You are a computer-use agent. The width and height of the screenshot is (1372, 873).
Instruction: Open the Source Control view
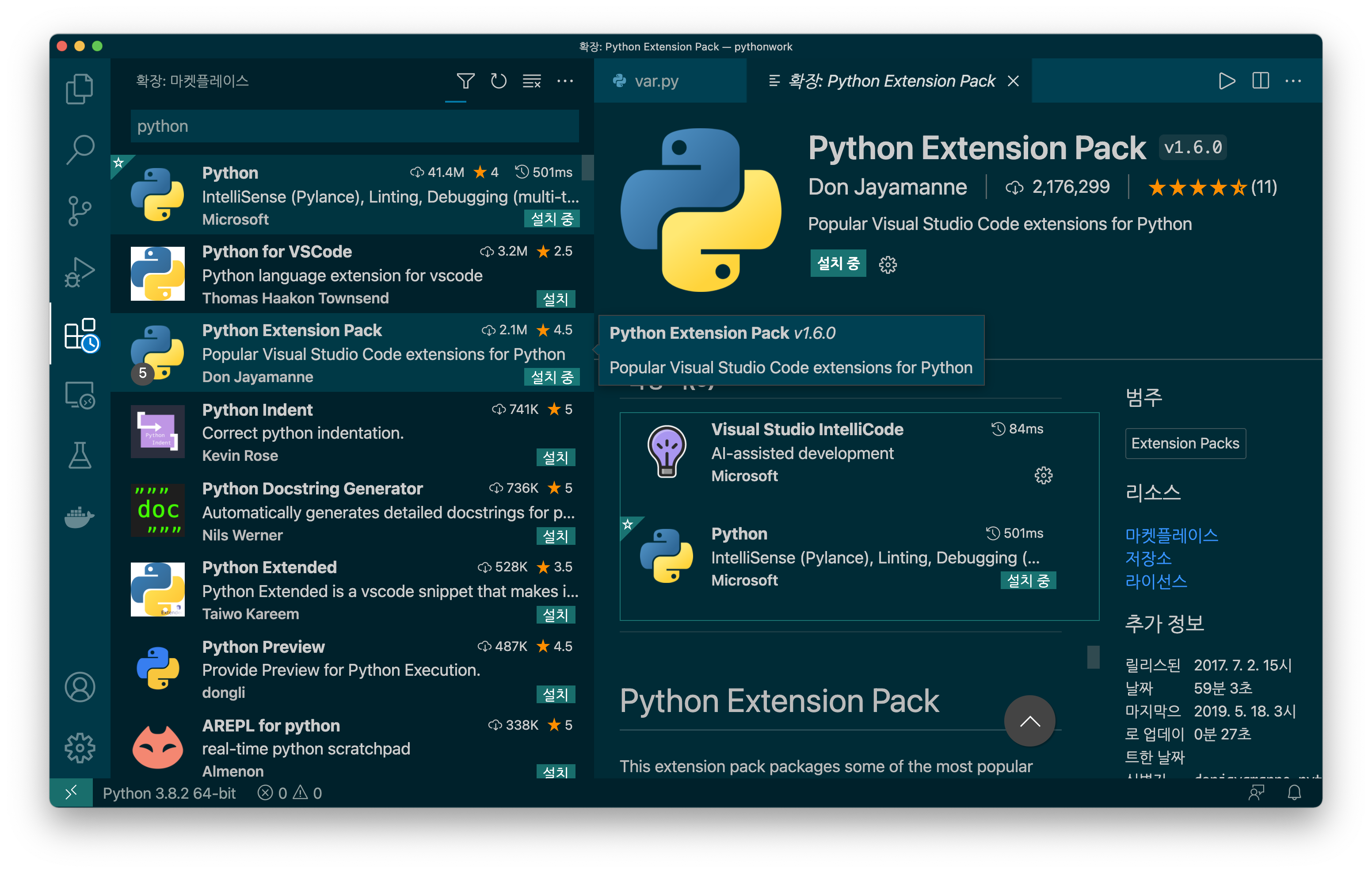tap(80, 211)
